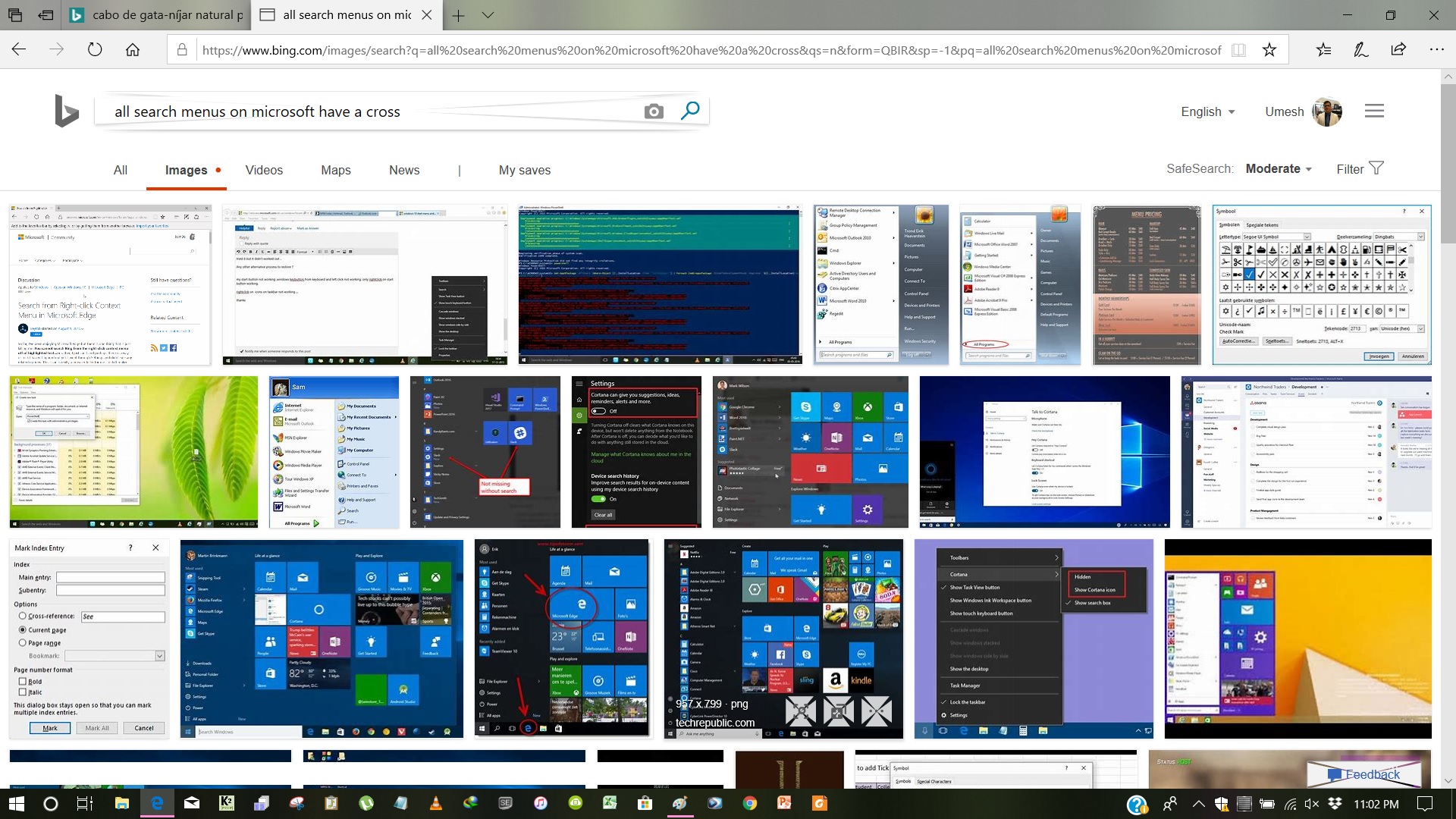Share this page via Share icon
The width and height of the screenshot is (1456, 819).
coord(1398,50)
